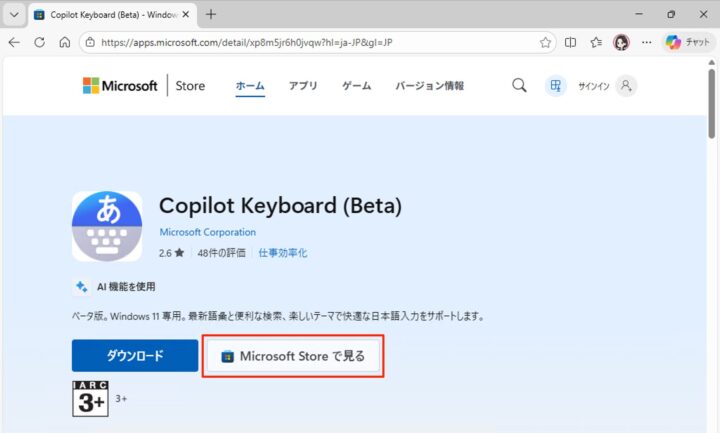This screenshot has height=433, width=720.
Task: Click the browser back arrow
Action: 14,43
